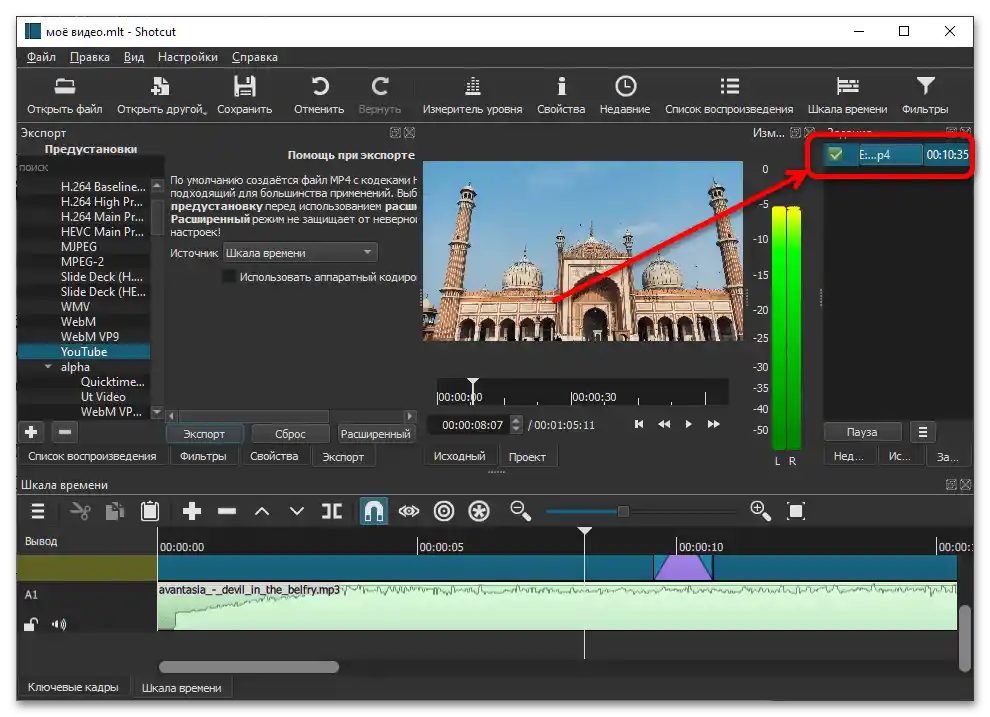
Task: Ripple delete with the minus icon
Action: point(227,511)
